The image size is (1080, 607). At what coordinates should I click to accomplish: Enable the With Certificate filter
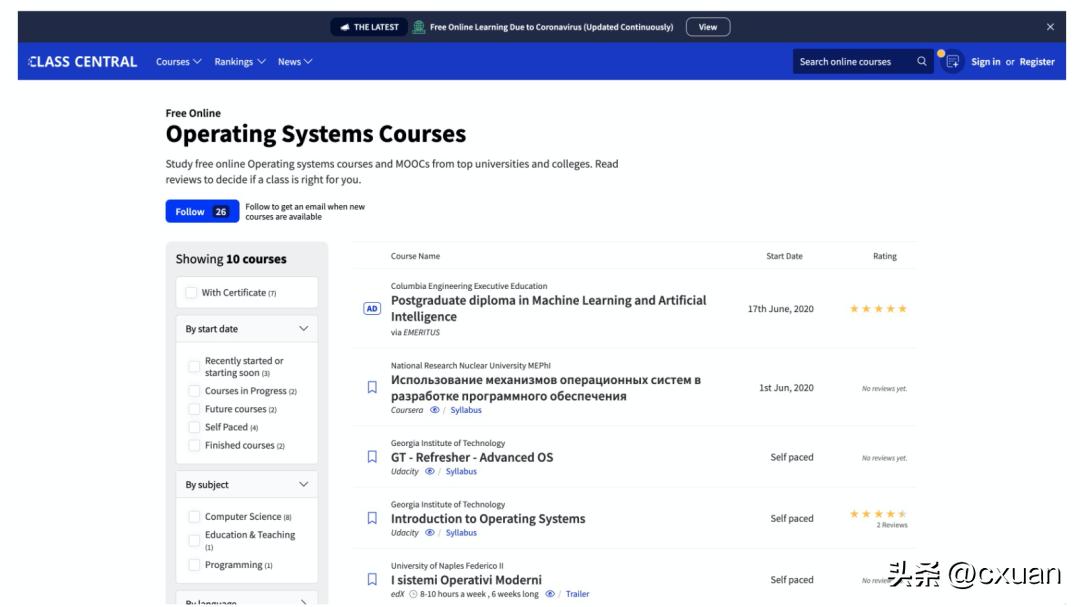[x=191, y=293]
